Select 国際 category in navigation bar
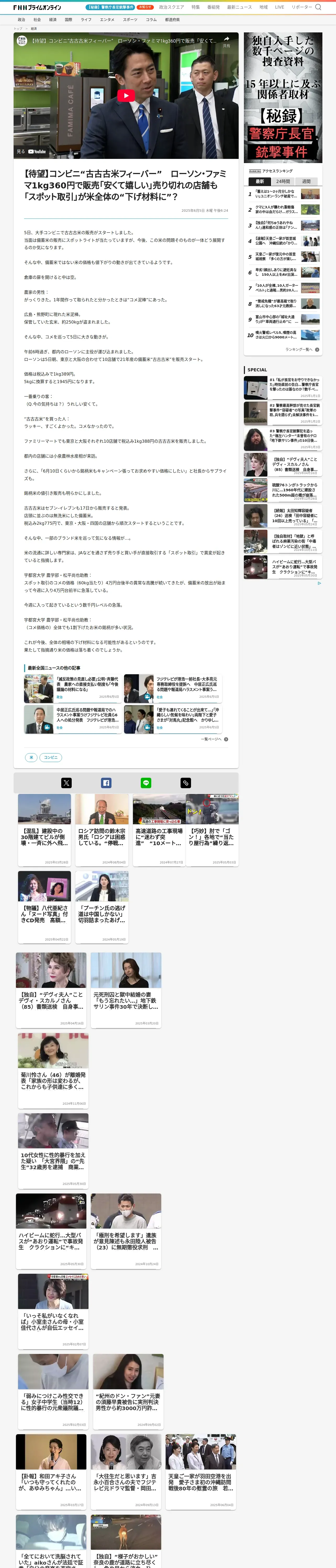Image resolution: width=336 pixels, height=1568 pixels. [68, 20]
